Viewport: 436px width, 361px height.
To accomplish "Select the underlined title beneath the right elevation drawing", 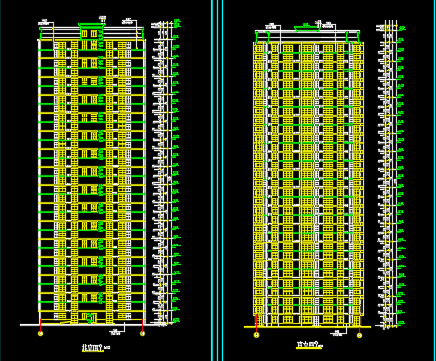I will click(310, 345).
